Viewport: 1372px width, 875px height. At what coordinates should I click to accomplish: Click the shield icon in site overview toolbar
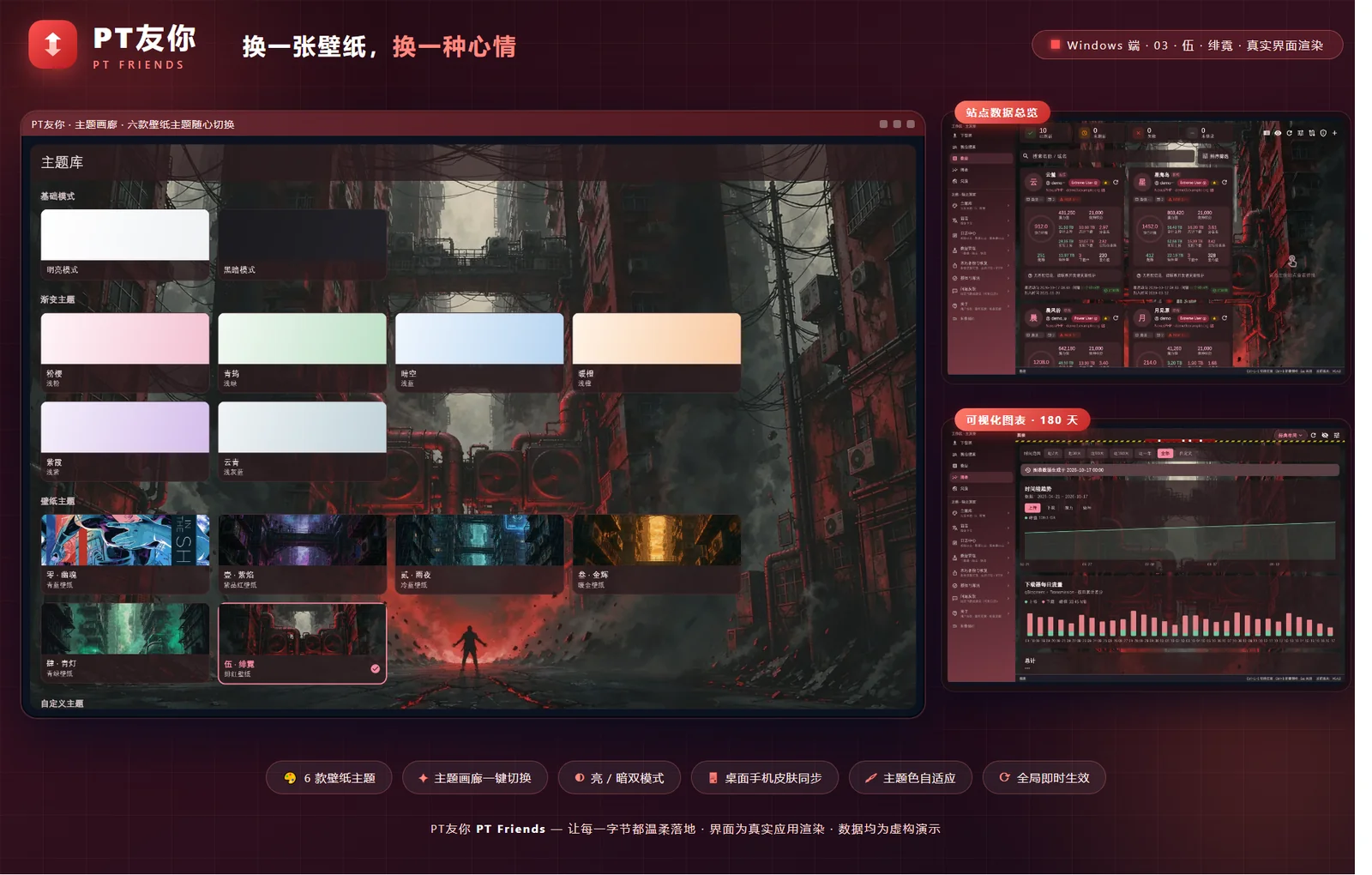(1323, 133)
